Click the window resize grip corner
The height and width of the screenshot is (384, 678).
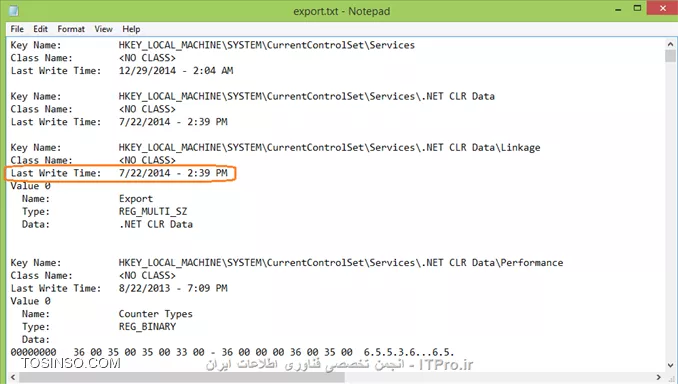[672, 378]
